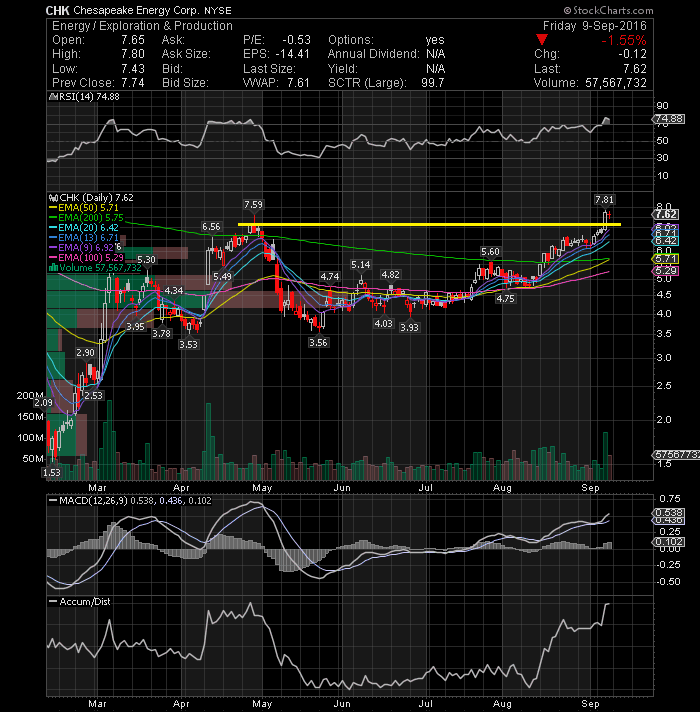This screenshot has width=700, height=712.
Task: Click the 57567732 volume tag on right axis
Action: click(676, 455)
